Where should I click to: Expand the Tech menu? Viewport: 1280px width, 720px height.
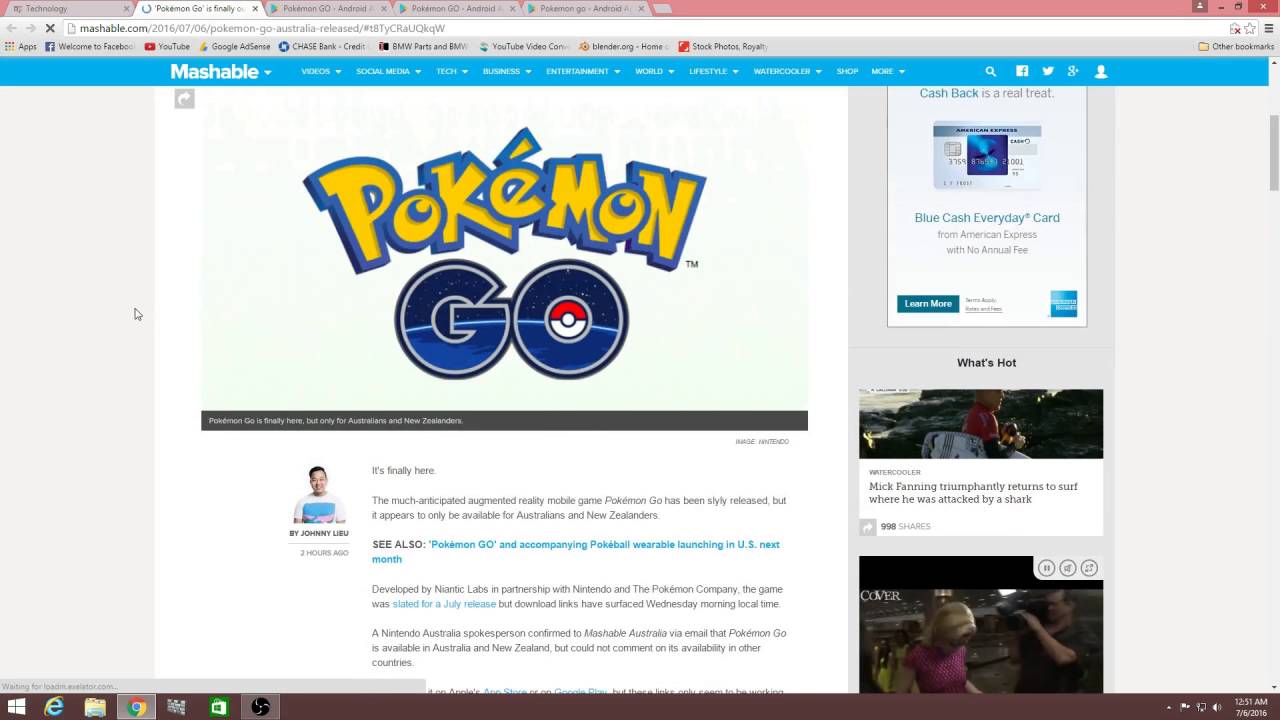click(x=452, y=72)
